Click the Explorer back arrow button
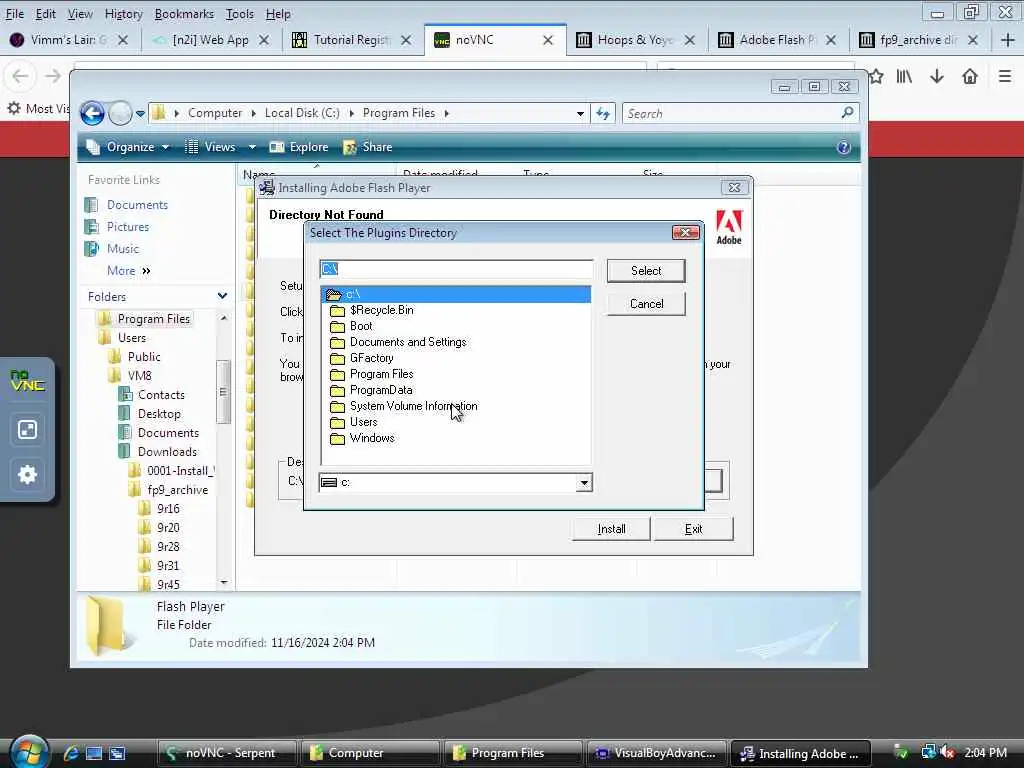Viewport: 1024px width, 768px height. click(92, 114)
